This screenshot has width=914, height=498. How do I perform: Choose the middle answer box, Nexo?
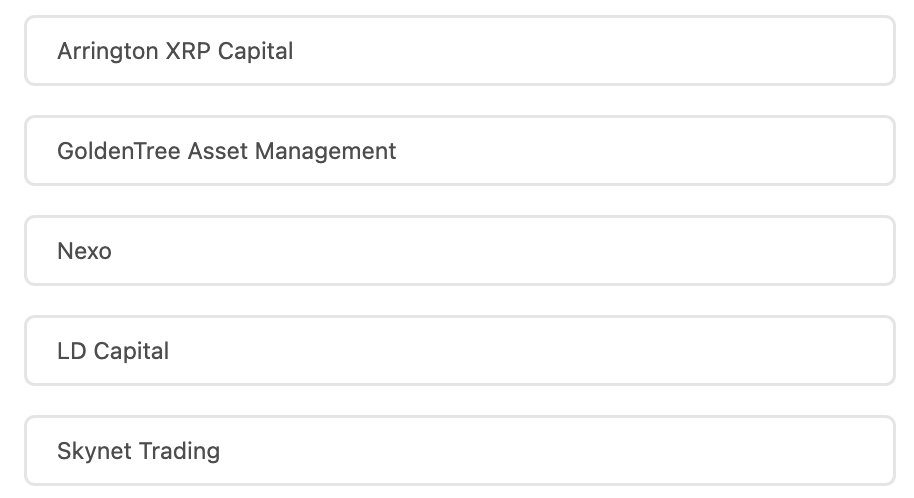[x=459, y=251]
